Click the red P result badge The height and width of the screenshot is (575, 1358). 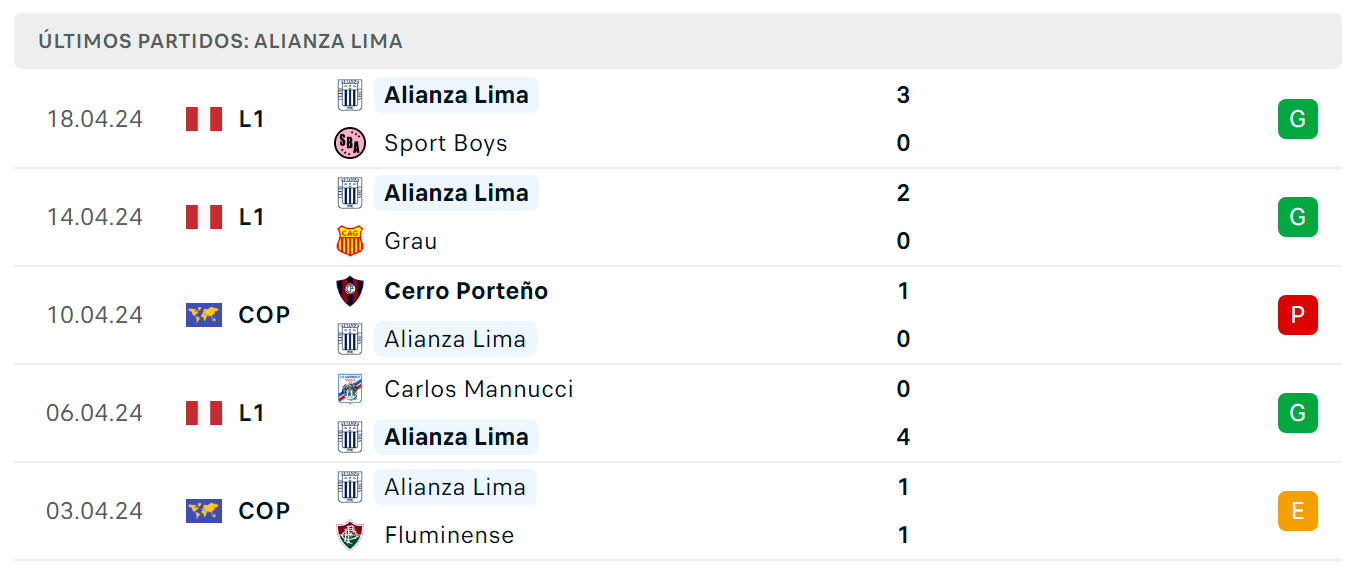[x=1297, y=315]
